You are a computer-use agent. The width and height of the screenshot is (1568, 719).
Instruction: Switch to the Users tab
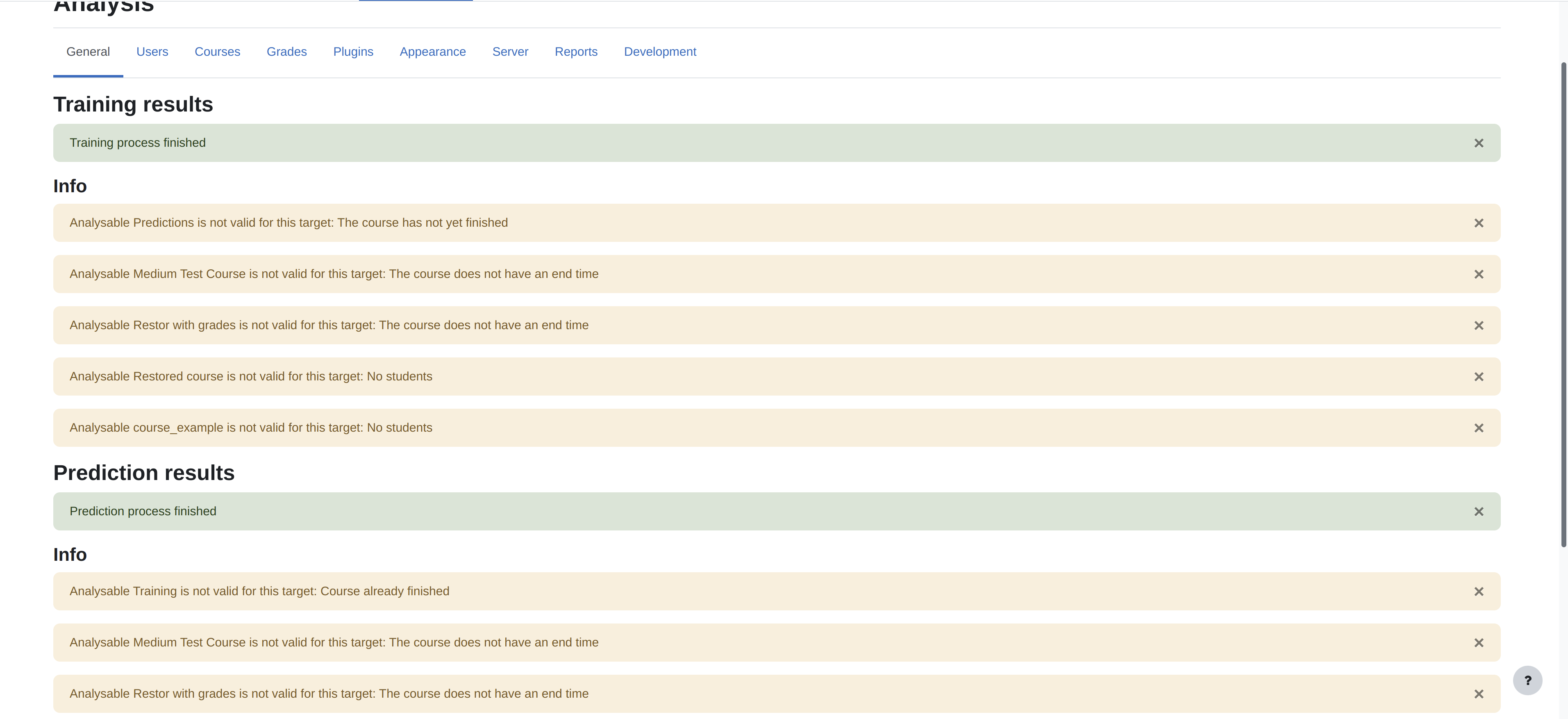tap(152, 52)
